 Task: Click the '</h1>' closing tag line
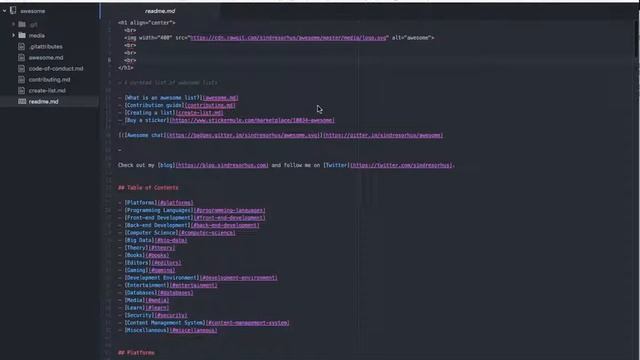[126, 68]
